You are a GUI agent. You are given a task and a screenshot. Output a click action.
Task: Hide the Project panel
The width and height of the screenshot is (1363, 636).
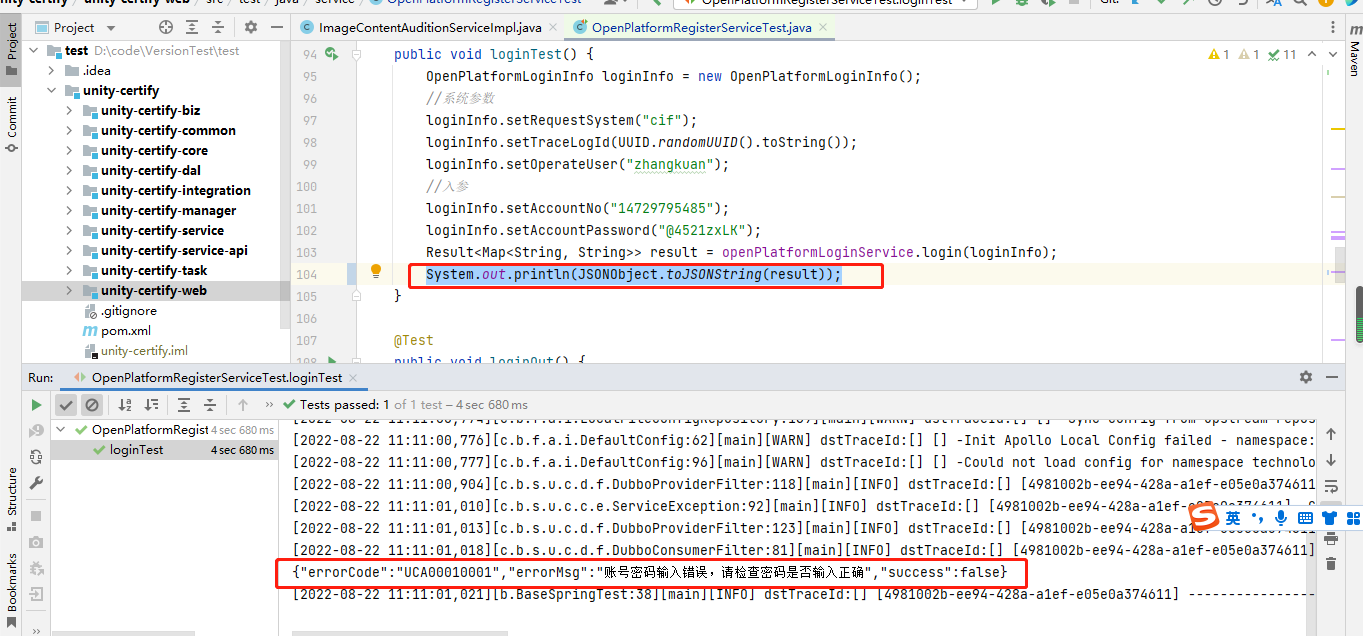(276, 28)
